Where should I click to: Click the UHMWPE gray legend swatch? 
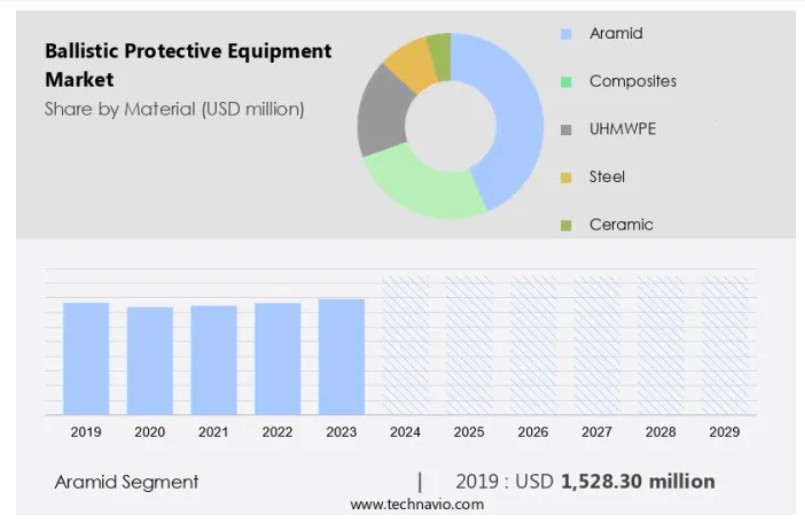pyautogui.click(x=566, y=130)
